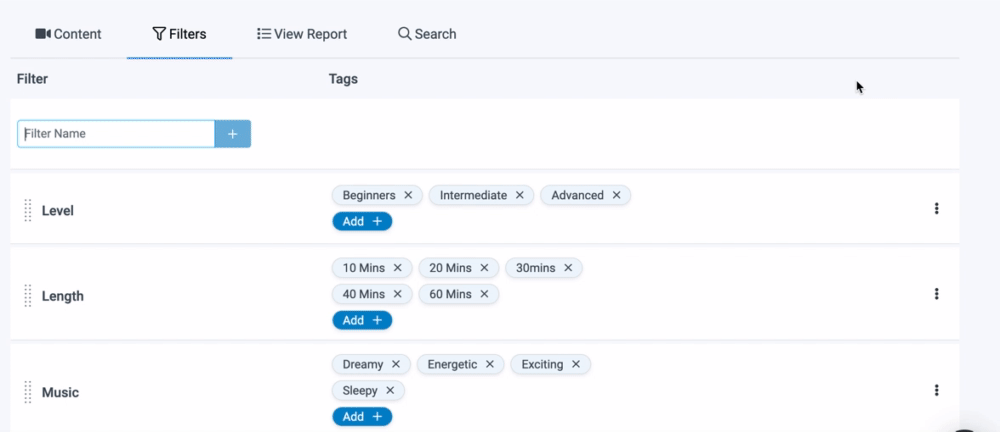1000x432 pixels.
Task: Remove the Beginners tag from Level
Action: point(408,196)
